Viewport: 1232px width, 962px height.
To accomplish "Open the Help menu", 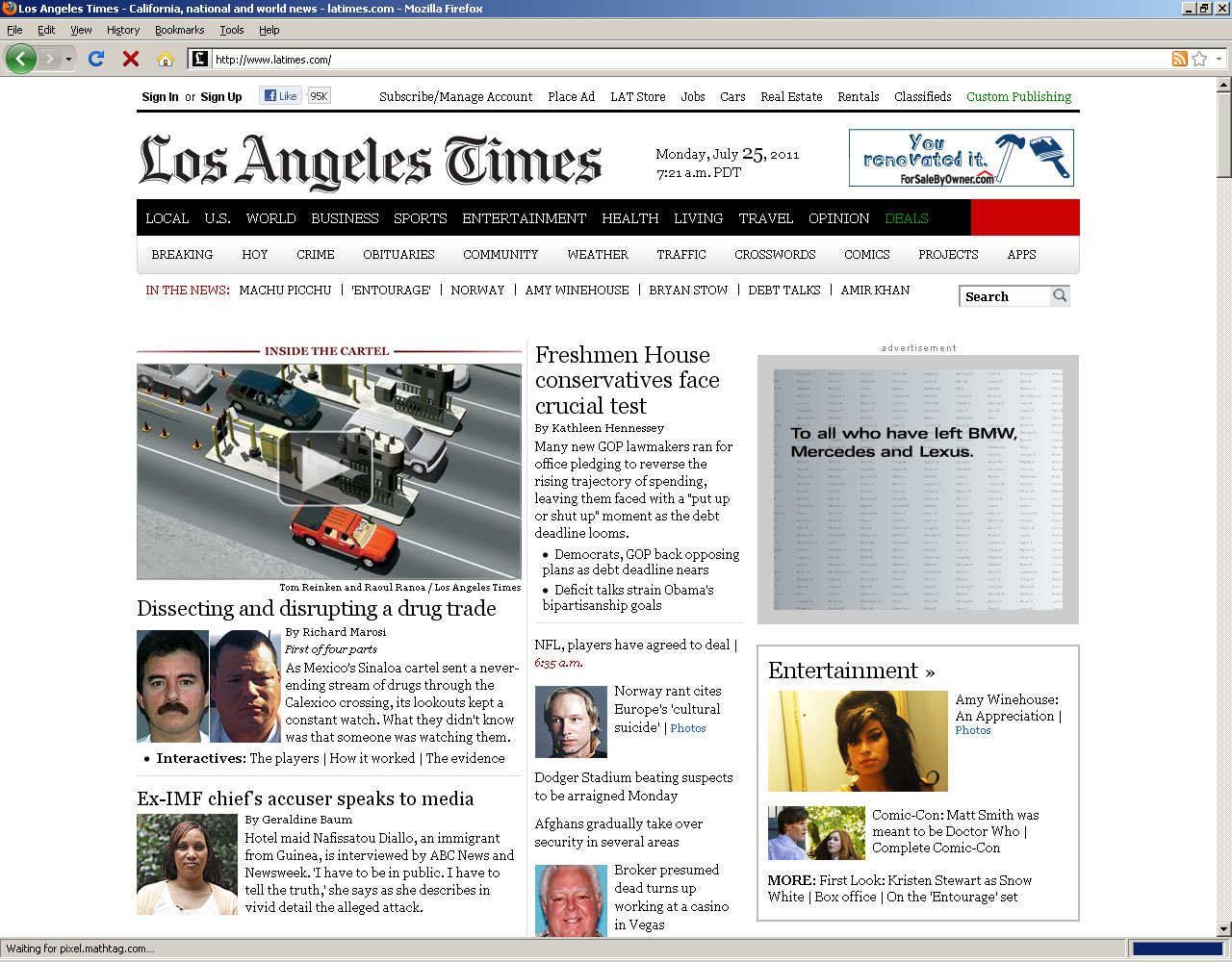I will click(269, 30).
